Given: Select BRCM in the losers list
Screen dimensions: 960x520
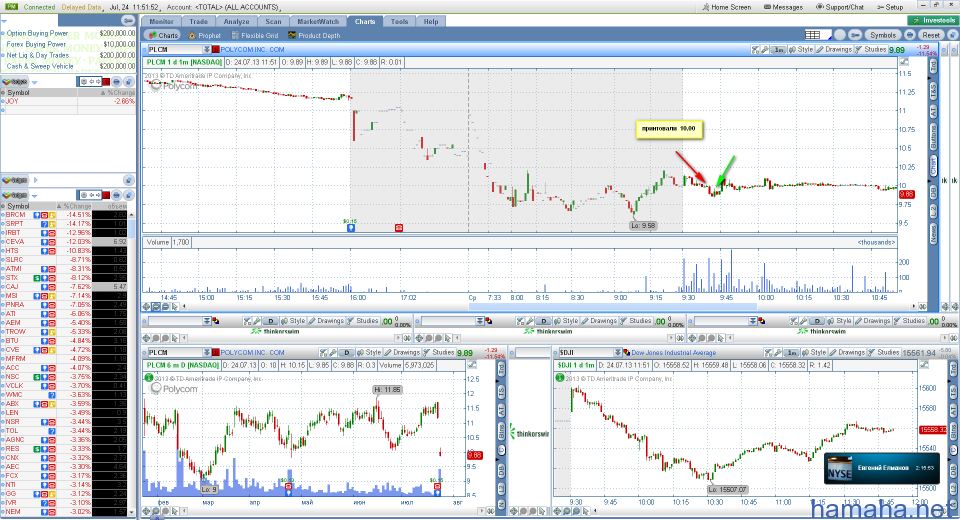Looking at the screenshot, I should [x=16, y=215].
